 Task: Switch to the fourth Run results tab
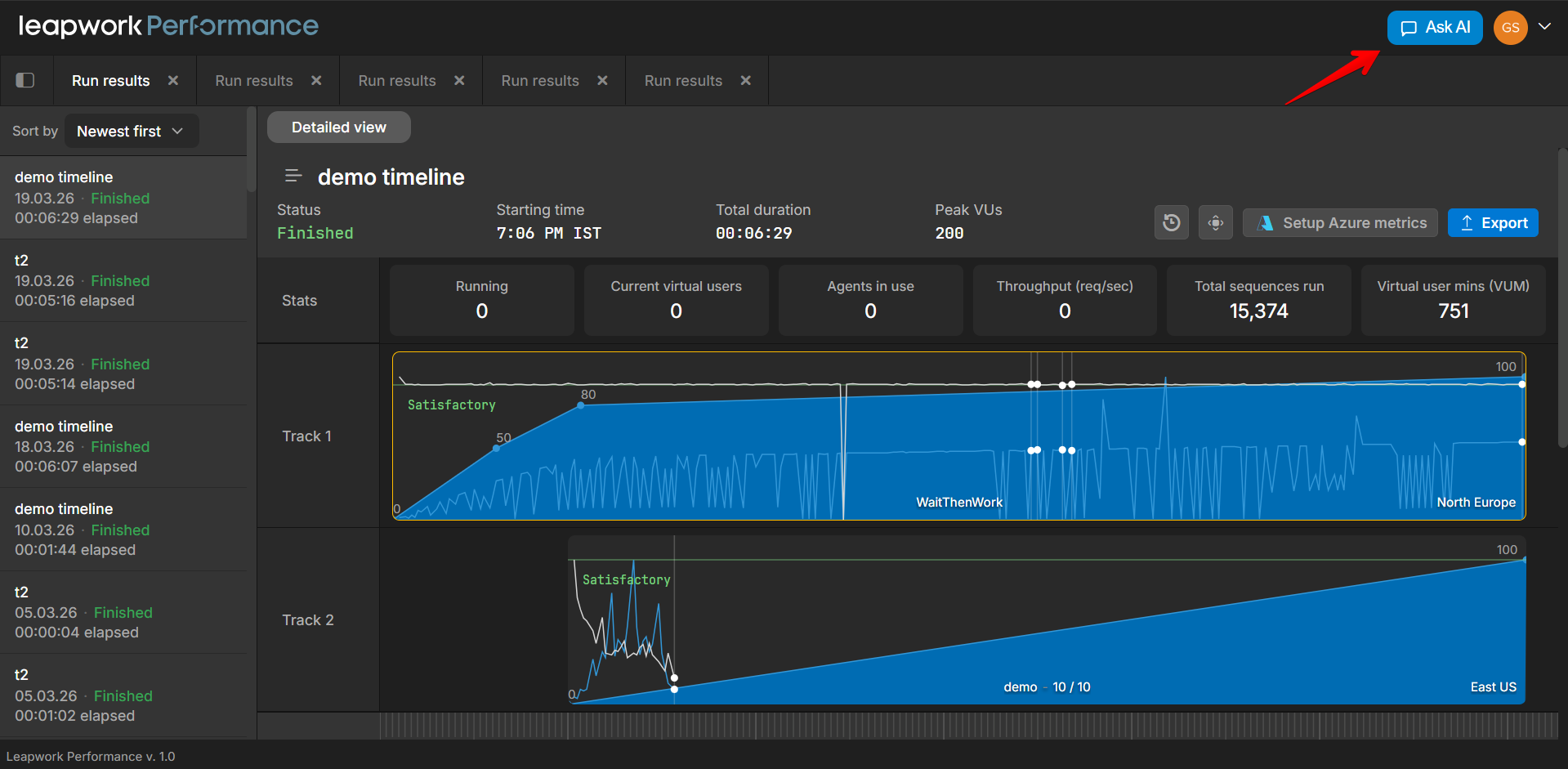coord(539,81)
